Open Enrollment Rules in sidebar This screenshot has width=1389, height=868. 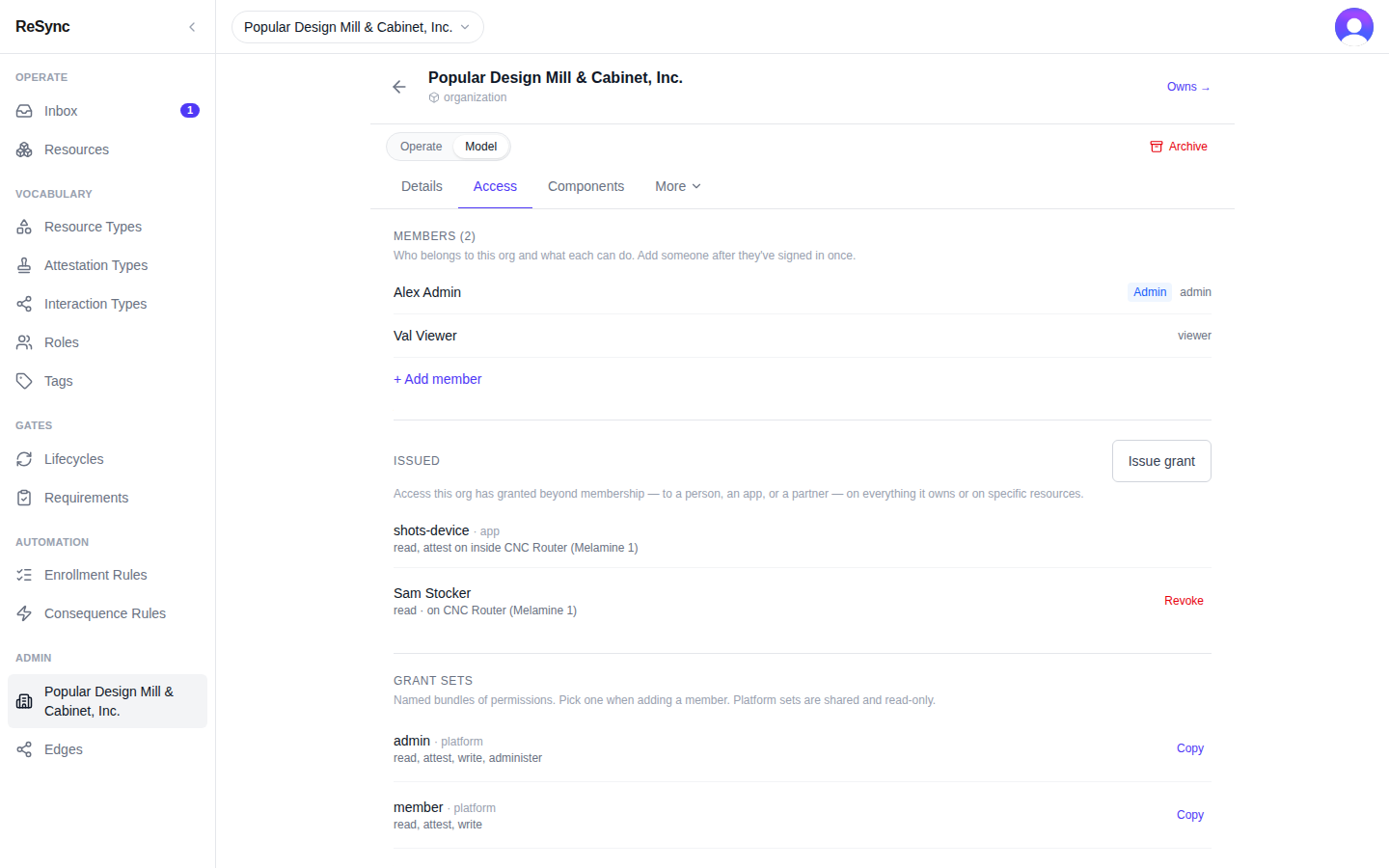click(107, 575)
